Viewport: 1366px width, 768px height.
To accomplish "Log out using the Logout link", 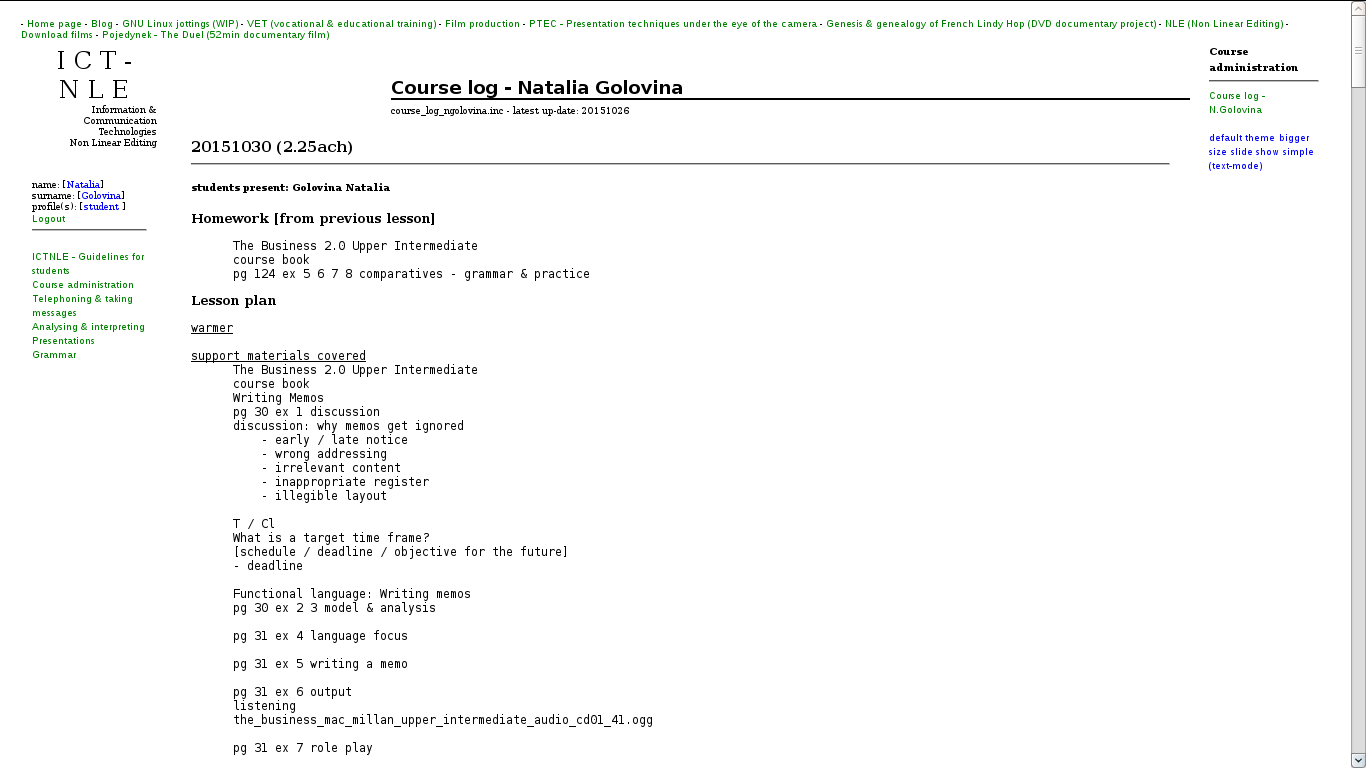I will click(49, 219).
